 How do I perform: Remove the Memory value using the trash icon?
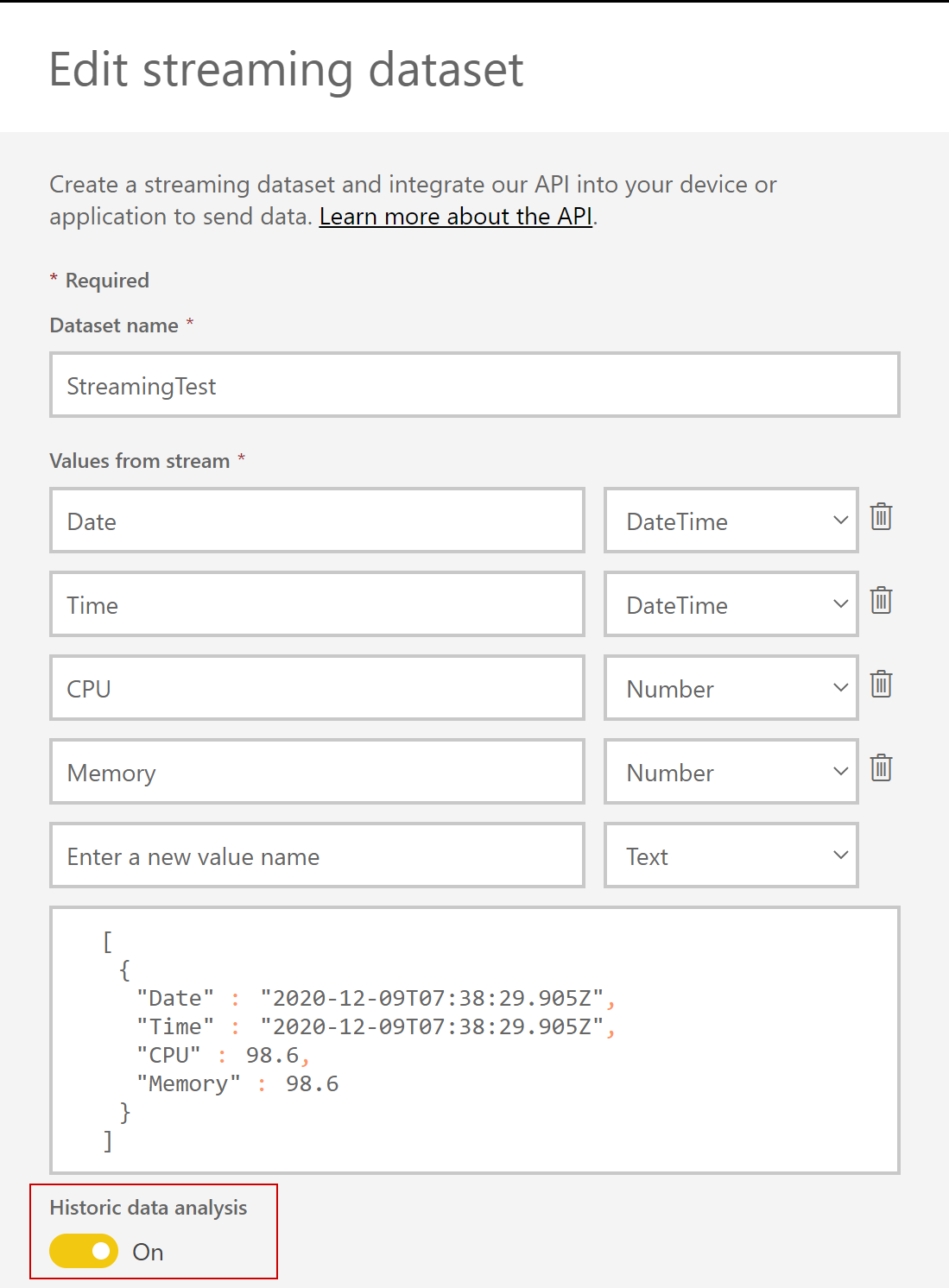(x=881, y=769)
